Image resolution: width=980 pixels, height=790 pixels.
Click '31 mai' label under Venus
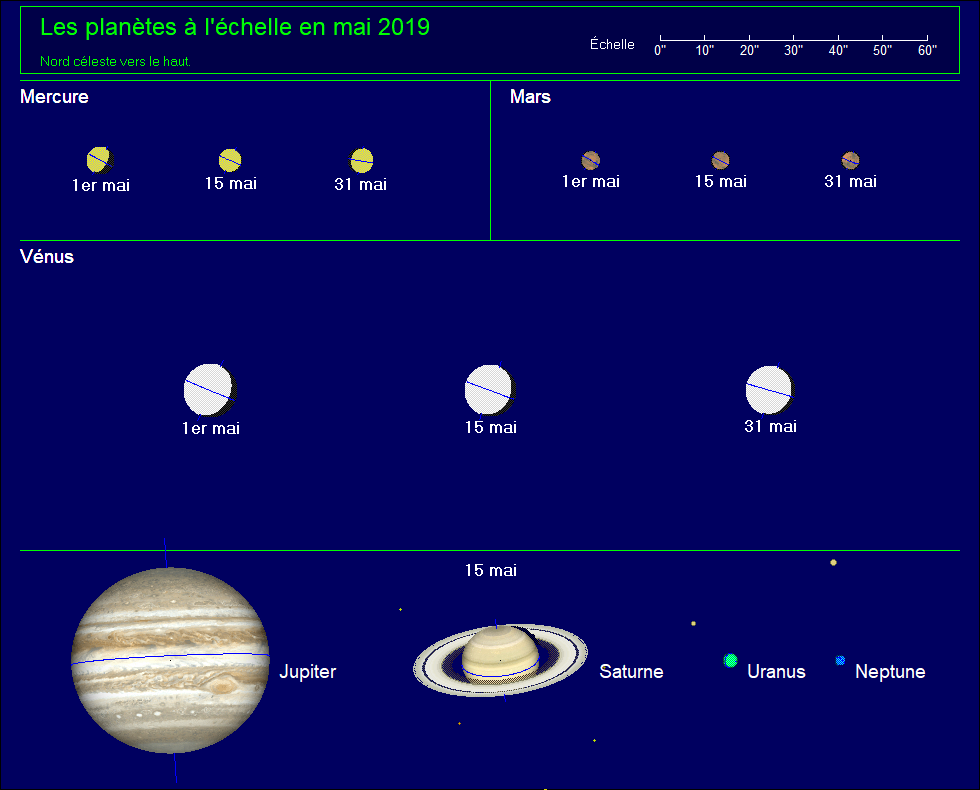click(771, 426)
